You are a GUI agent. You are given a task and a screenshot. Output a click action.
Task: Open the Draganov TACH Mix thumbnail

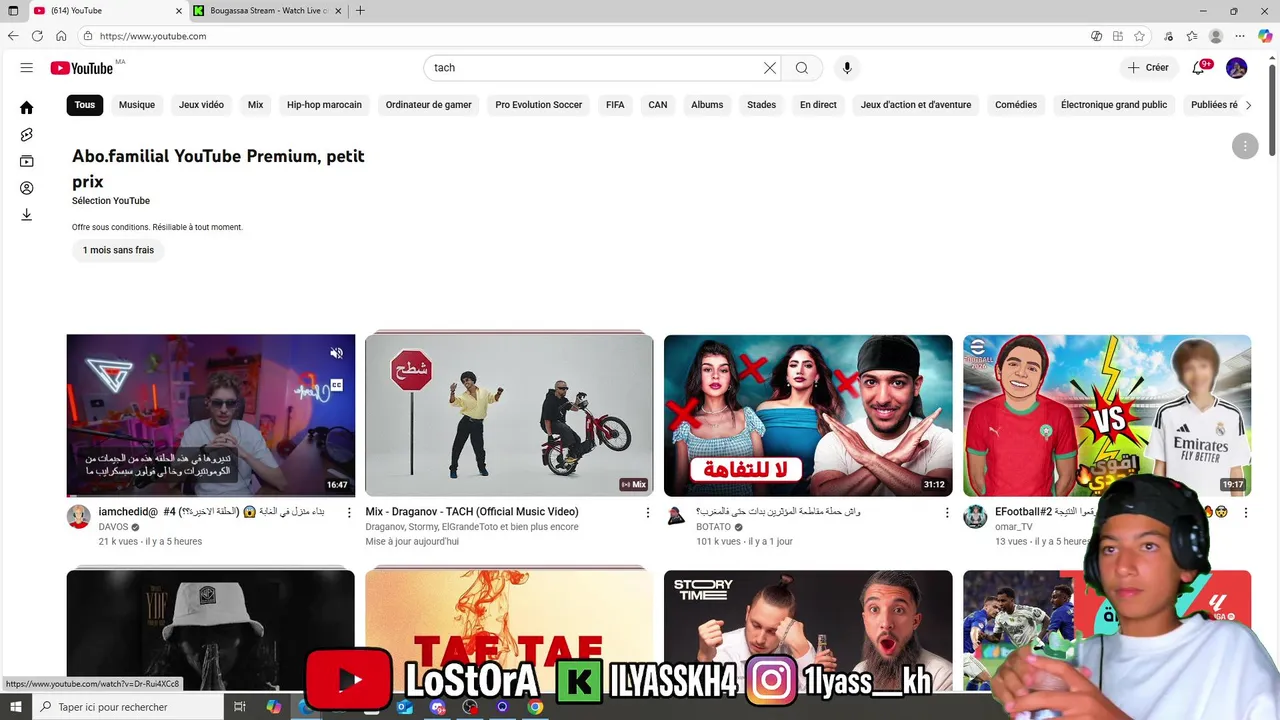pyautogui.click(x=509, y=415)
